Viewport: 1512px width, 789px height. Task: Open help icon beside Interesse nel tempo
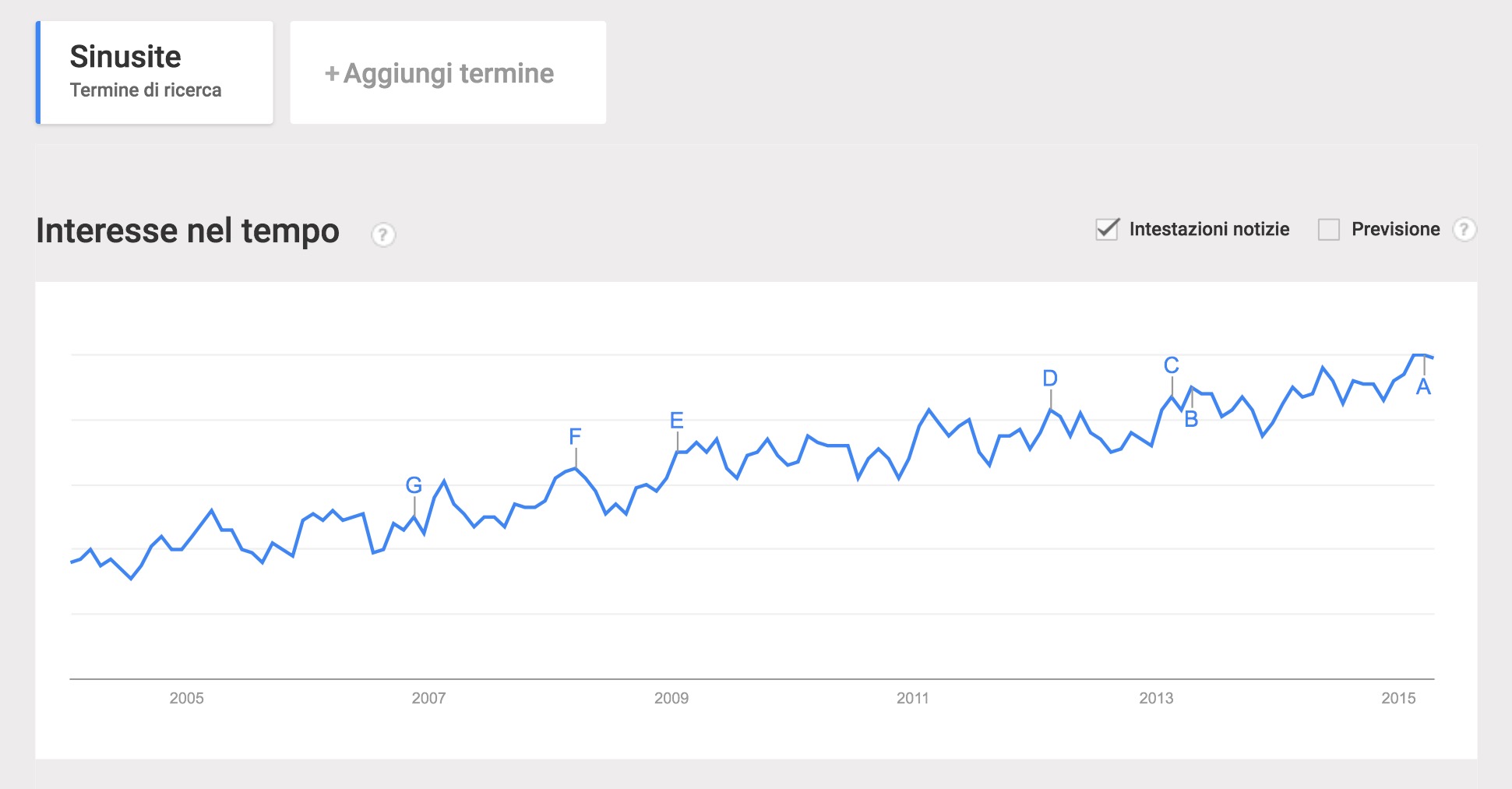[382, 234]
